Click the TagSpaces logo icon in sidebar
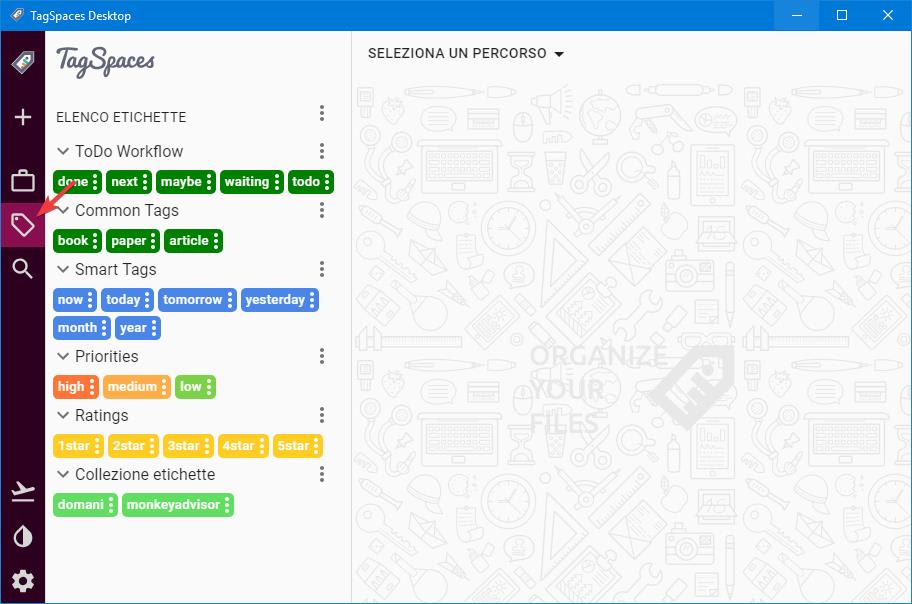912x604 pixels. (x=23, y=62)
